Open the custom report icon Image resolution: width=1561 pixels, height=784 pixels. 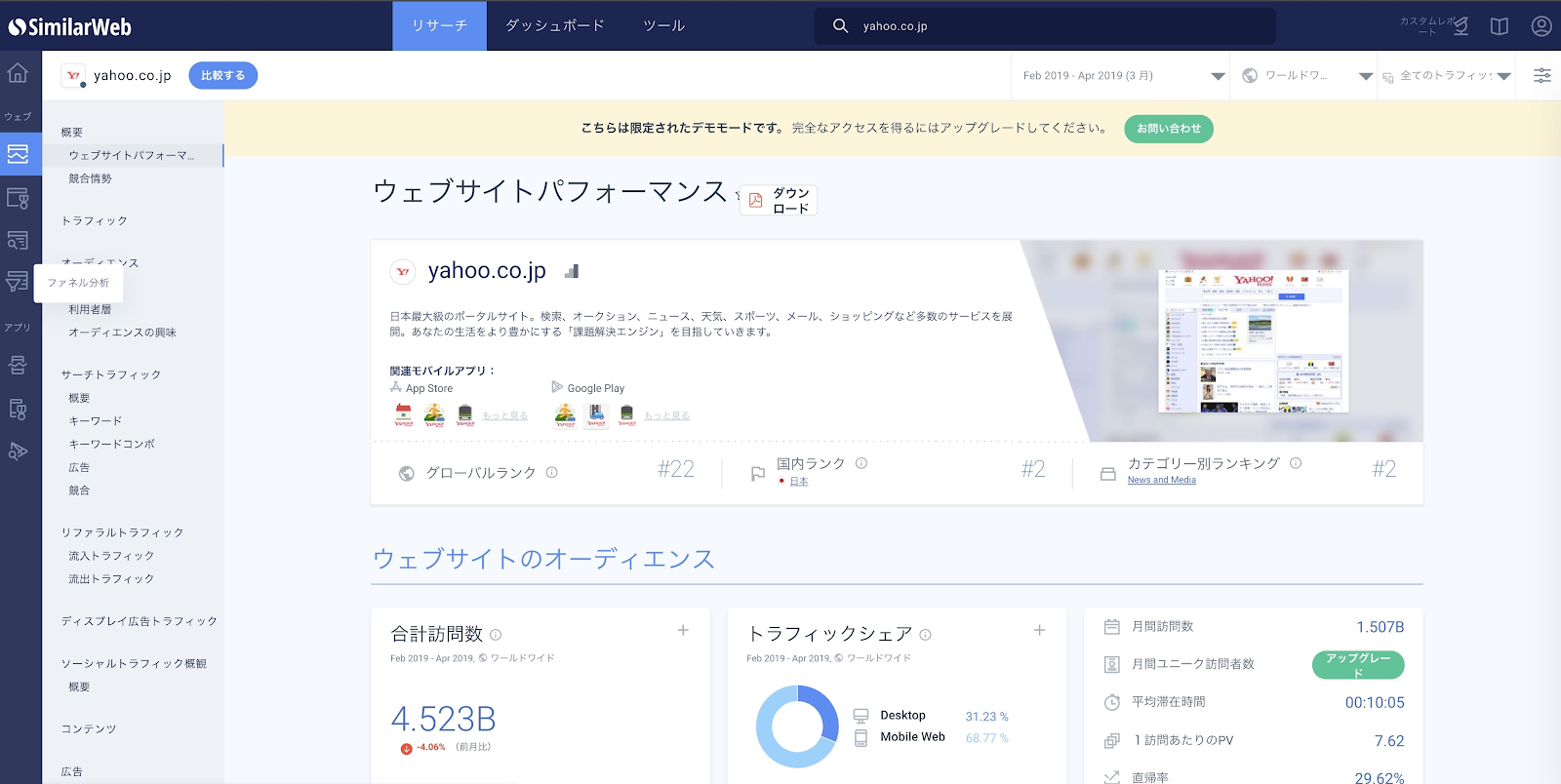(1461, 26)
